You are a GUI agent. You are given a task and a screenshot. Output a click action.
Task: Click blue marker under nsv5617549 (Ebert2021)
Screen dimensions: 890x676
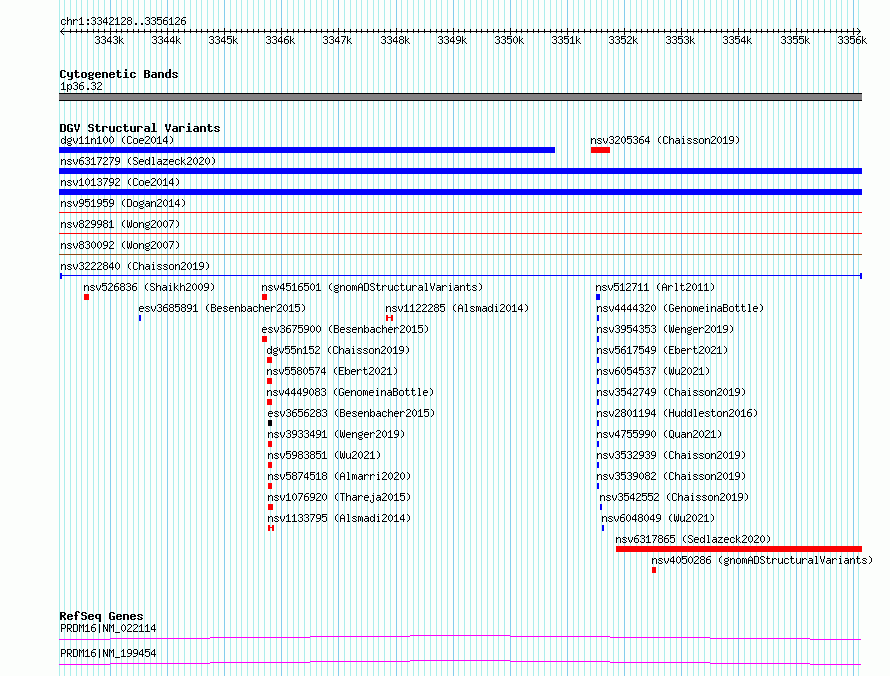[x=598, y=360]
